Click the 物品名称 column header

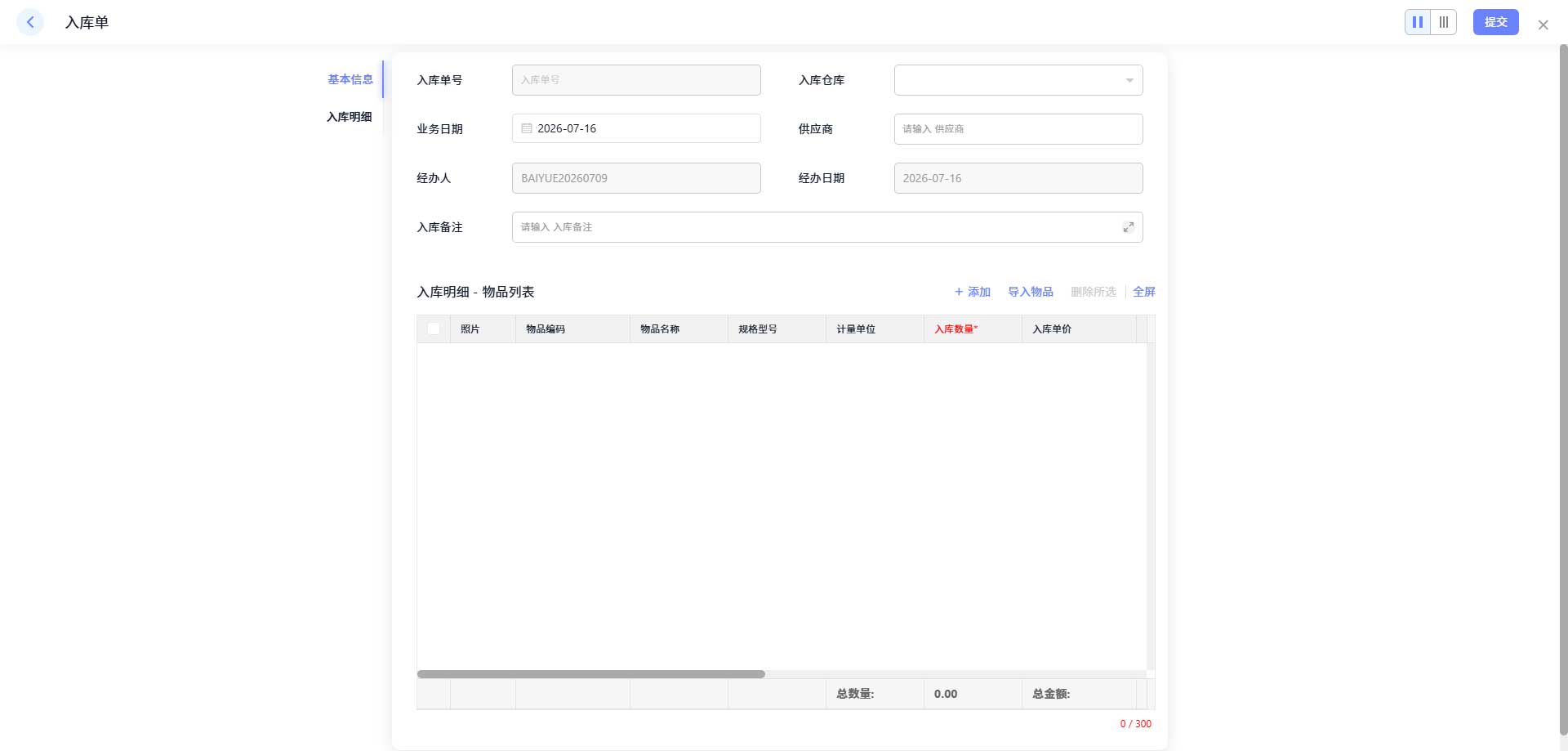click(x=679, y=329)
